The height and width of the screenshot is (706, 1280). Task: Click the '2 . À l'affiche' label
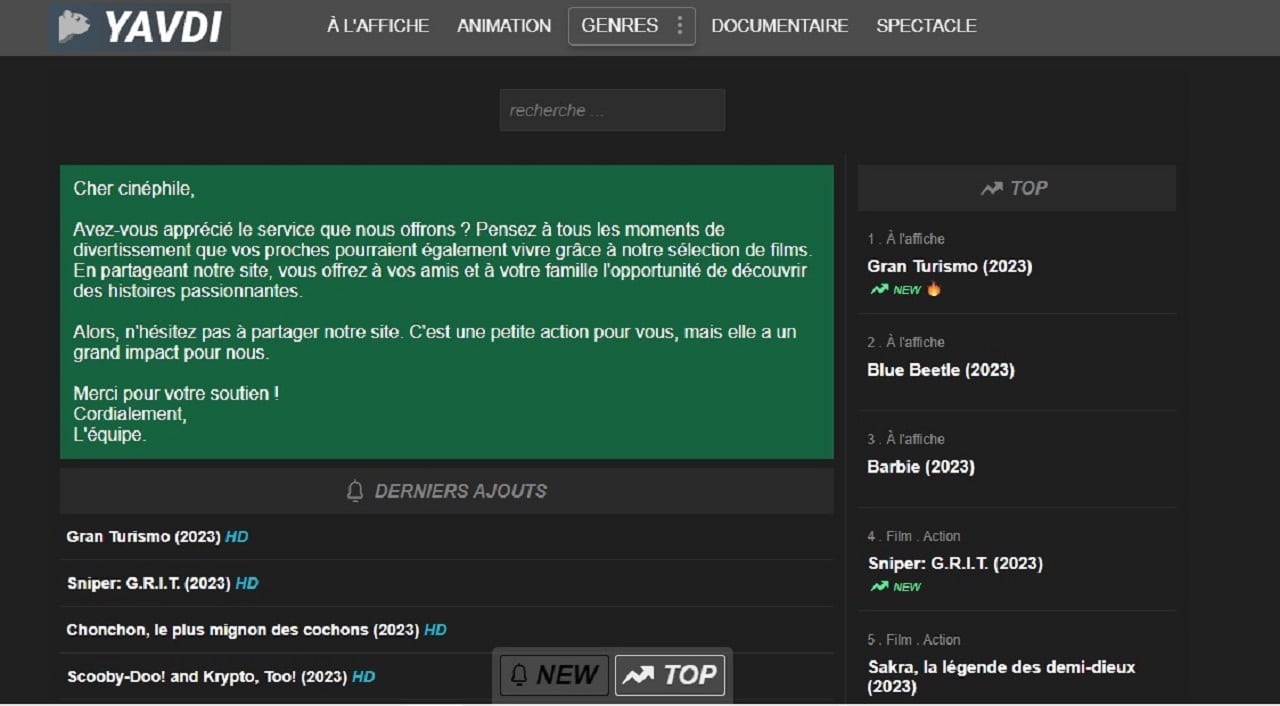click(906, 342)
